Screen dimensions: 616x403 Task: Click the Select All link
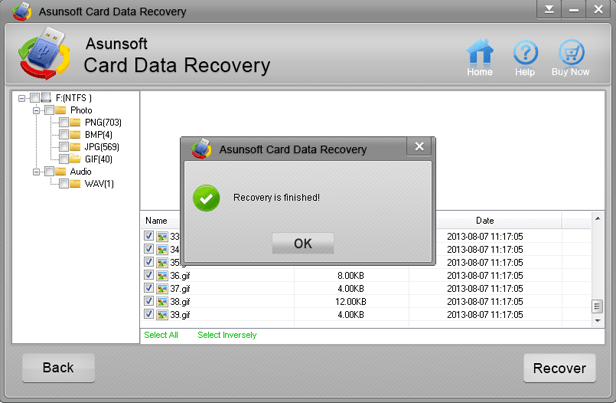tap(161, 335)
